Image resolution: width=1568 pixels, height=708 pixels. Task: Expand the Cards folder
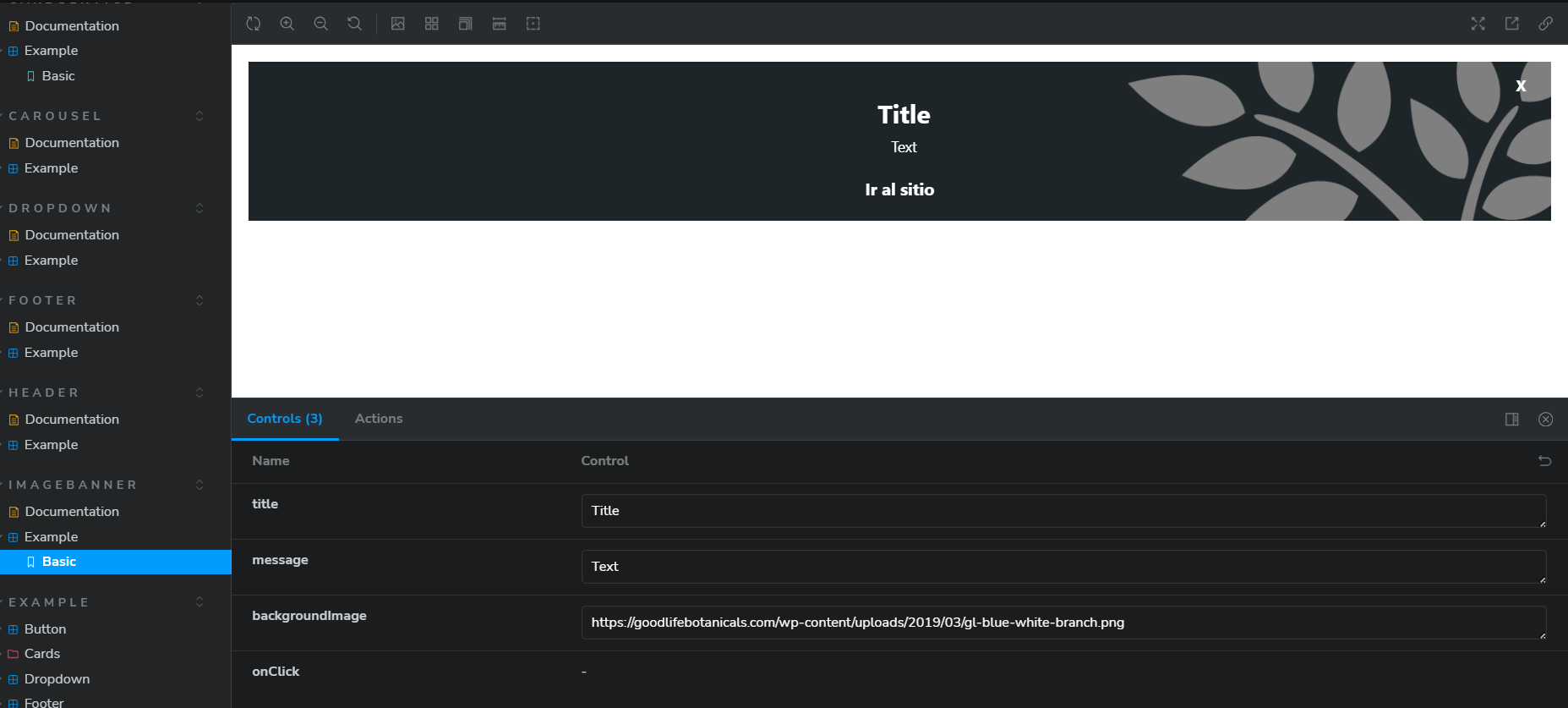click(42, 654)
